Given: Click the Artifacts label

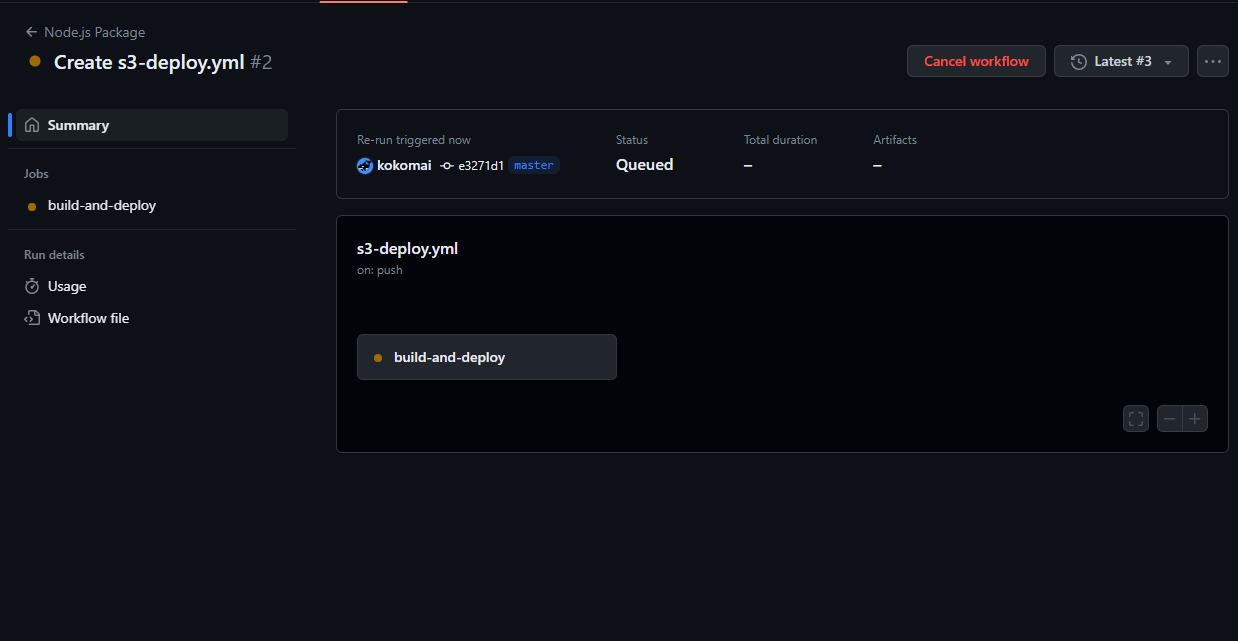Looking at the screenshot, I should [895, 140].
